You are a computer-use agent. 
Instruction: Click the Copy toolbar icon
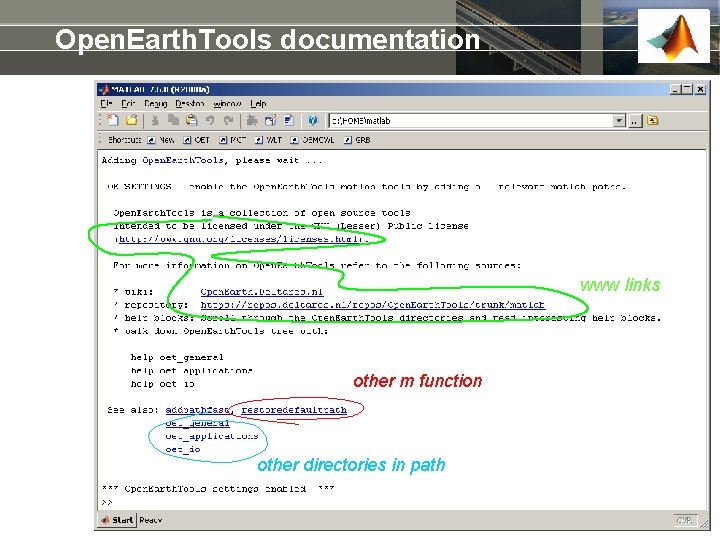point(173,120)
